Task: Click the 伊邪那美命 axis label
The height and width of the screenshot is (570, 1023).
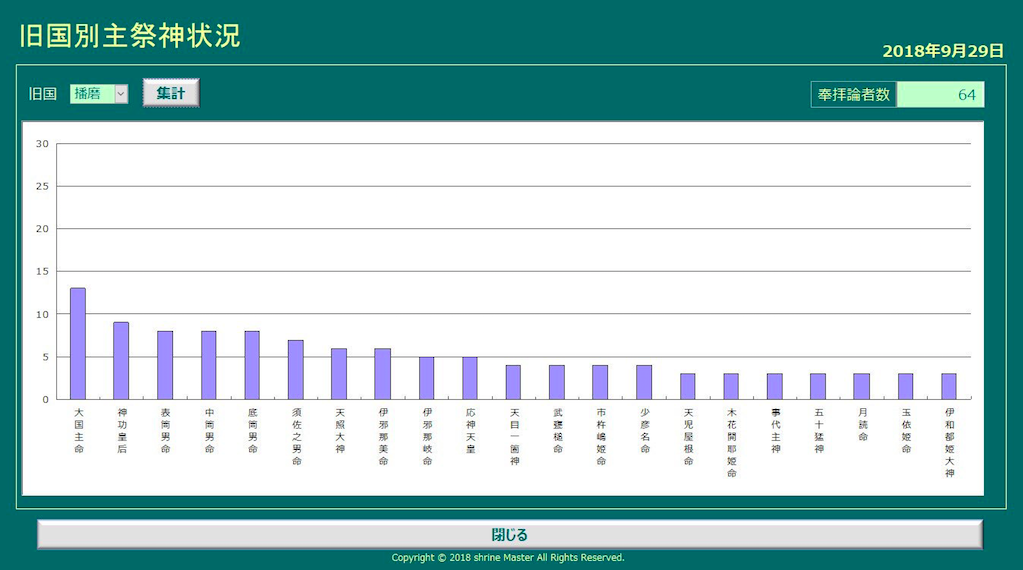Action: coord(384,436)
